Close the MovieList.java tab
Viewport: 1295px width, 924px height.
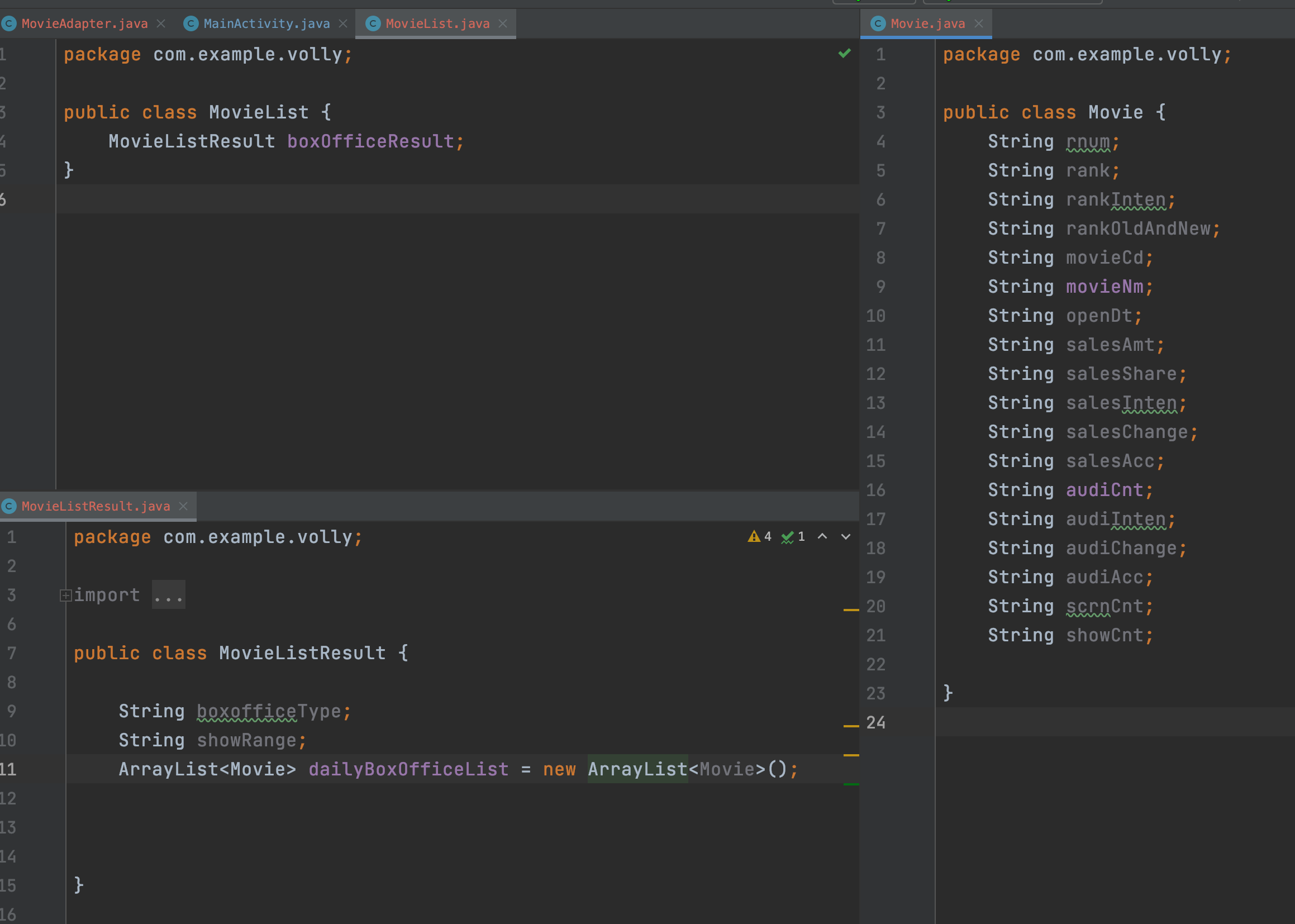point(503,23)
